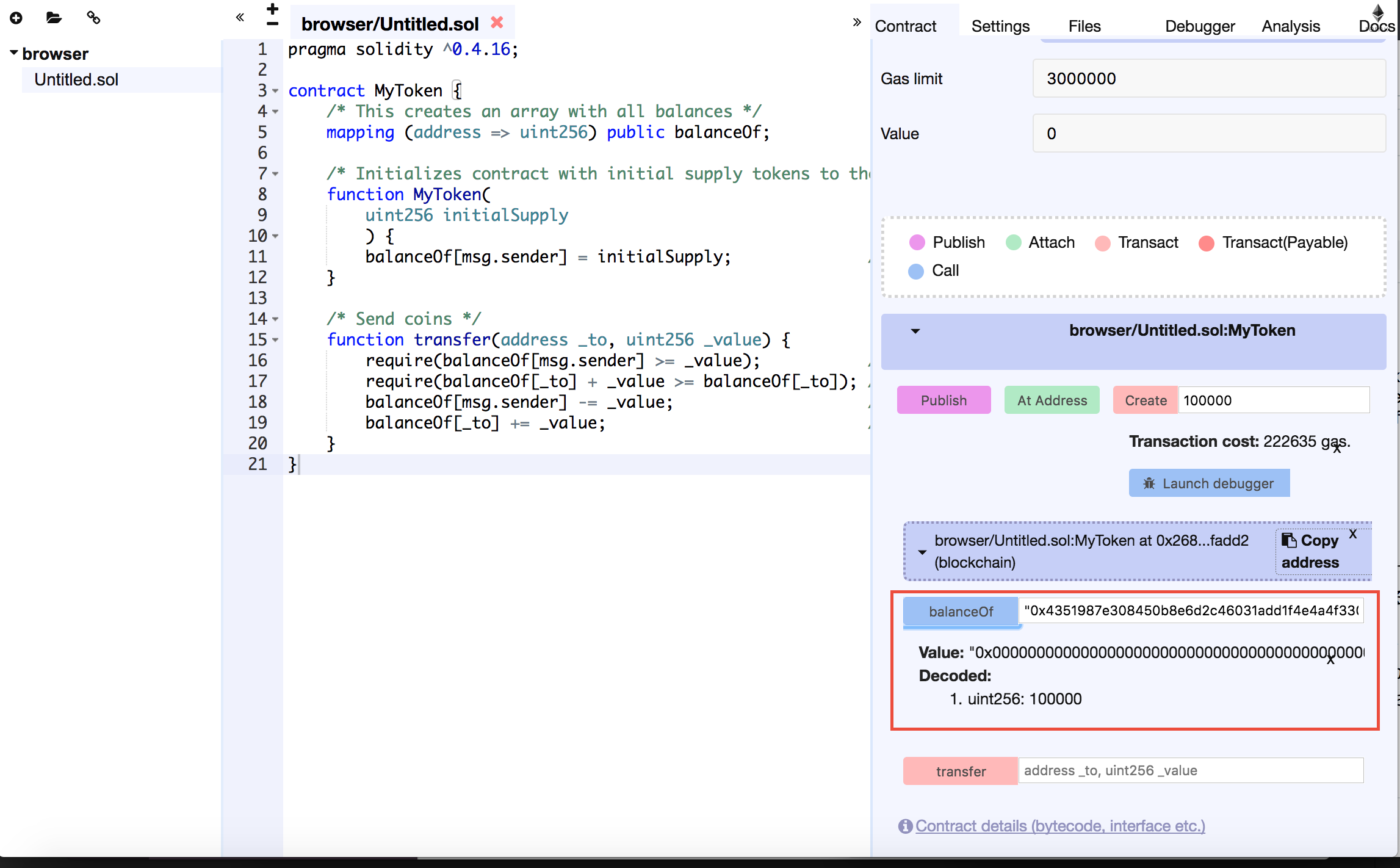1400x868 pixels.
Task: Close the browser/Untitled.sol tab
Action: (x=497, y=23)
